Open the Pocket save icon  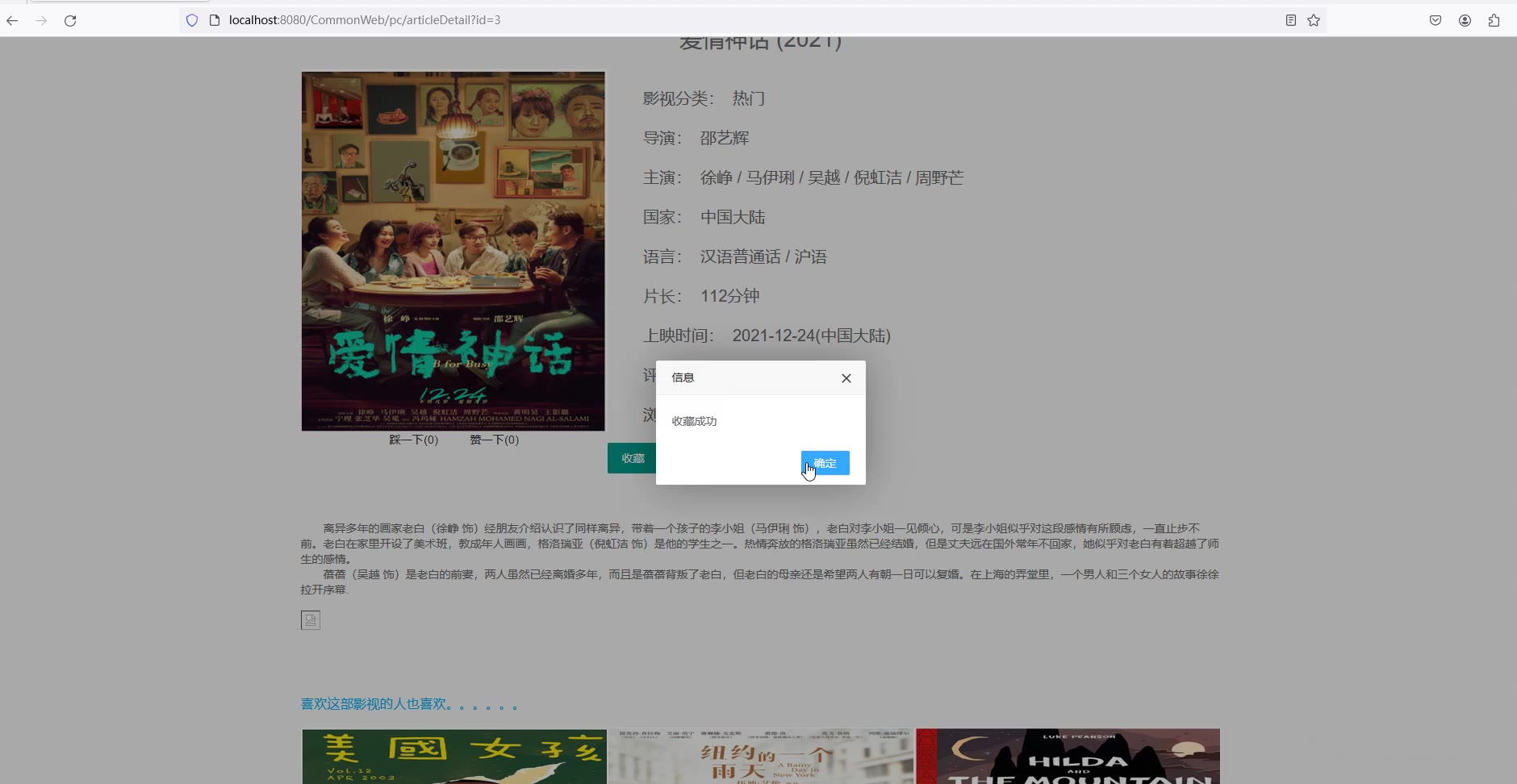click(1436, 20)
